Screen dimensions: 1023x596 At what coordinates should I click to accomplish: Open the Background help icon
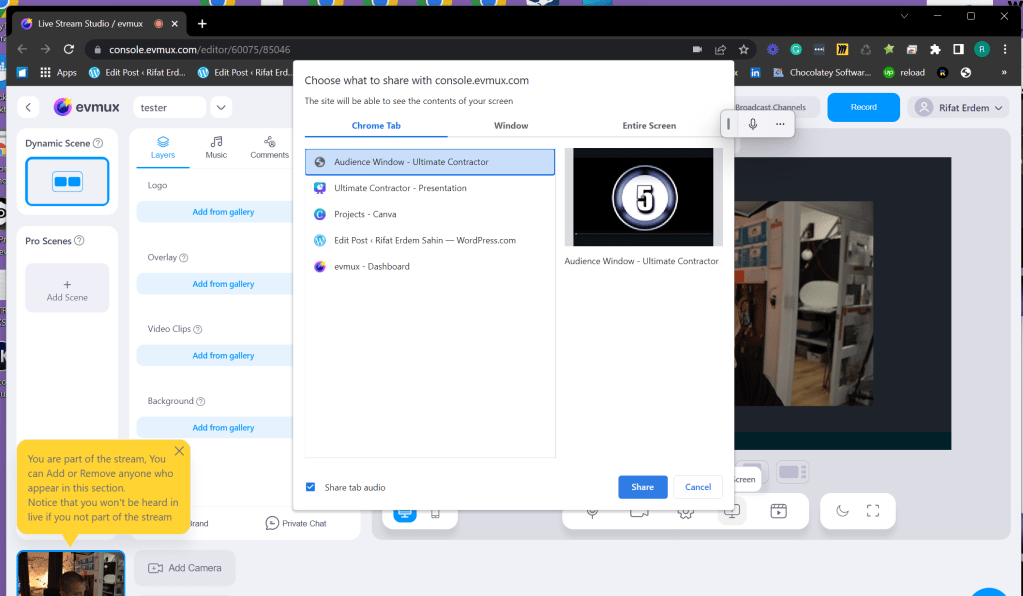tap(200, 401)
